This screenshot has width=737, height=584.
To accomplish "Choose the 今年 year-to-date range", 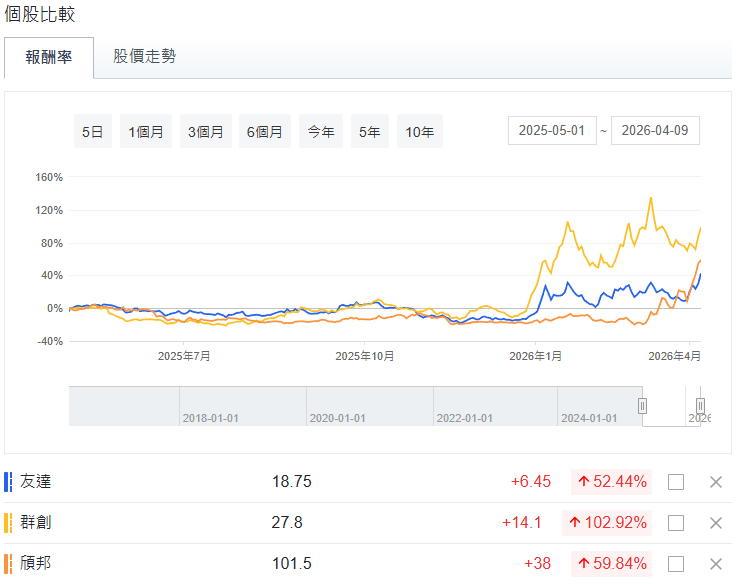I will 321,132.
